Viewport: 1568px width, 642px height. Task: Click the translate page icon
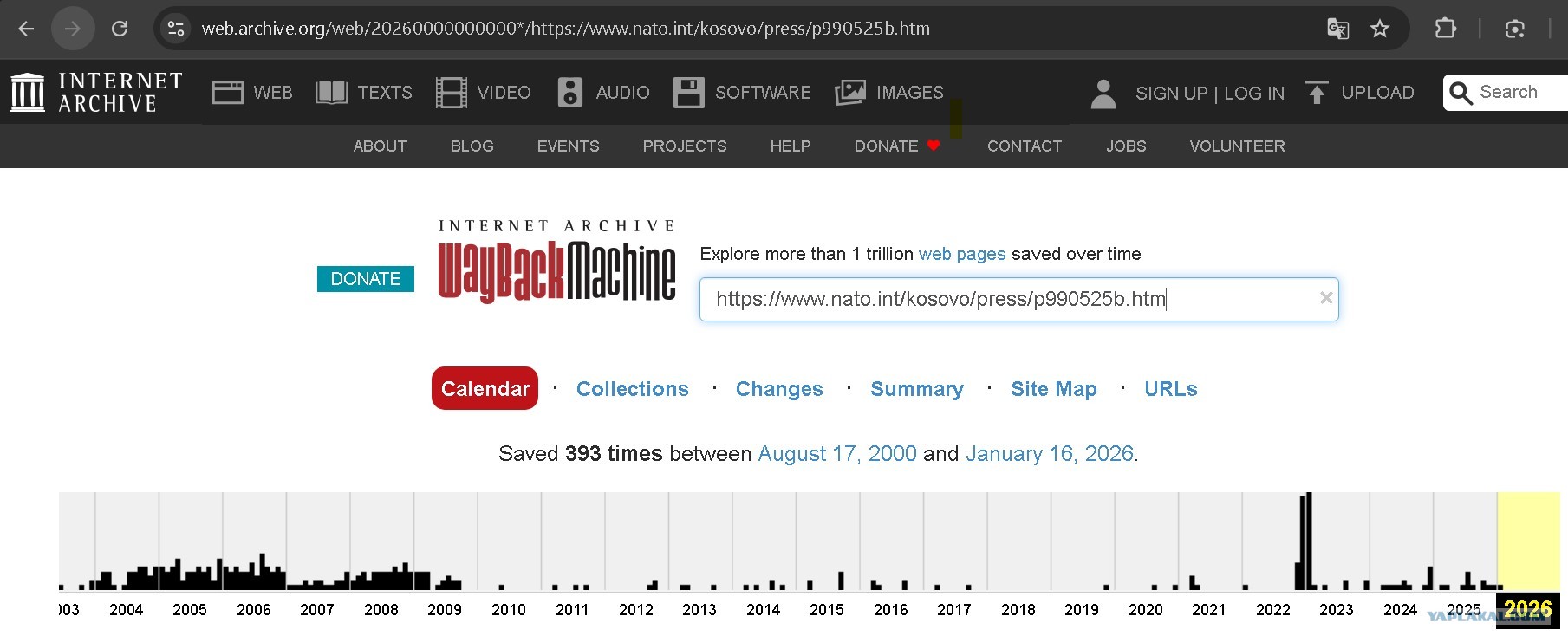[x=1337, y=29]
